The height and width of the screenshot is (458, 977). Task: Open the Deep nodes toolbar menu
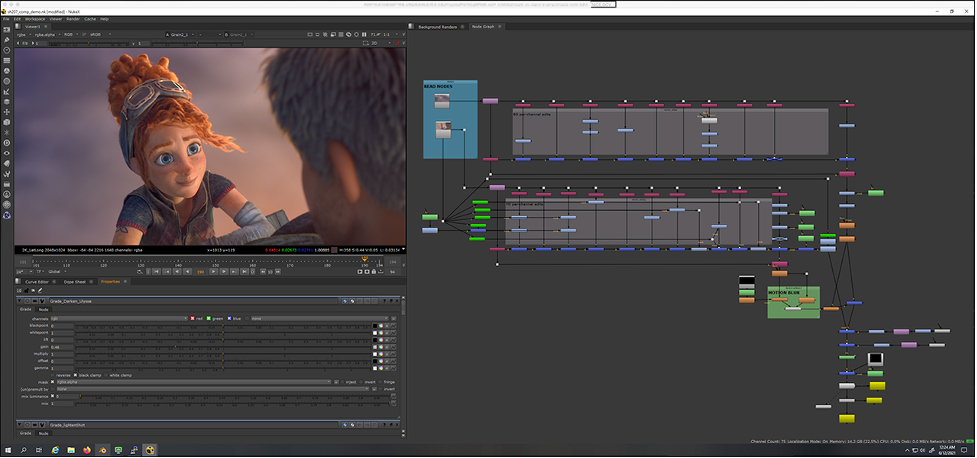[7, 143]
